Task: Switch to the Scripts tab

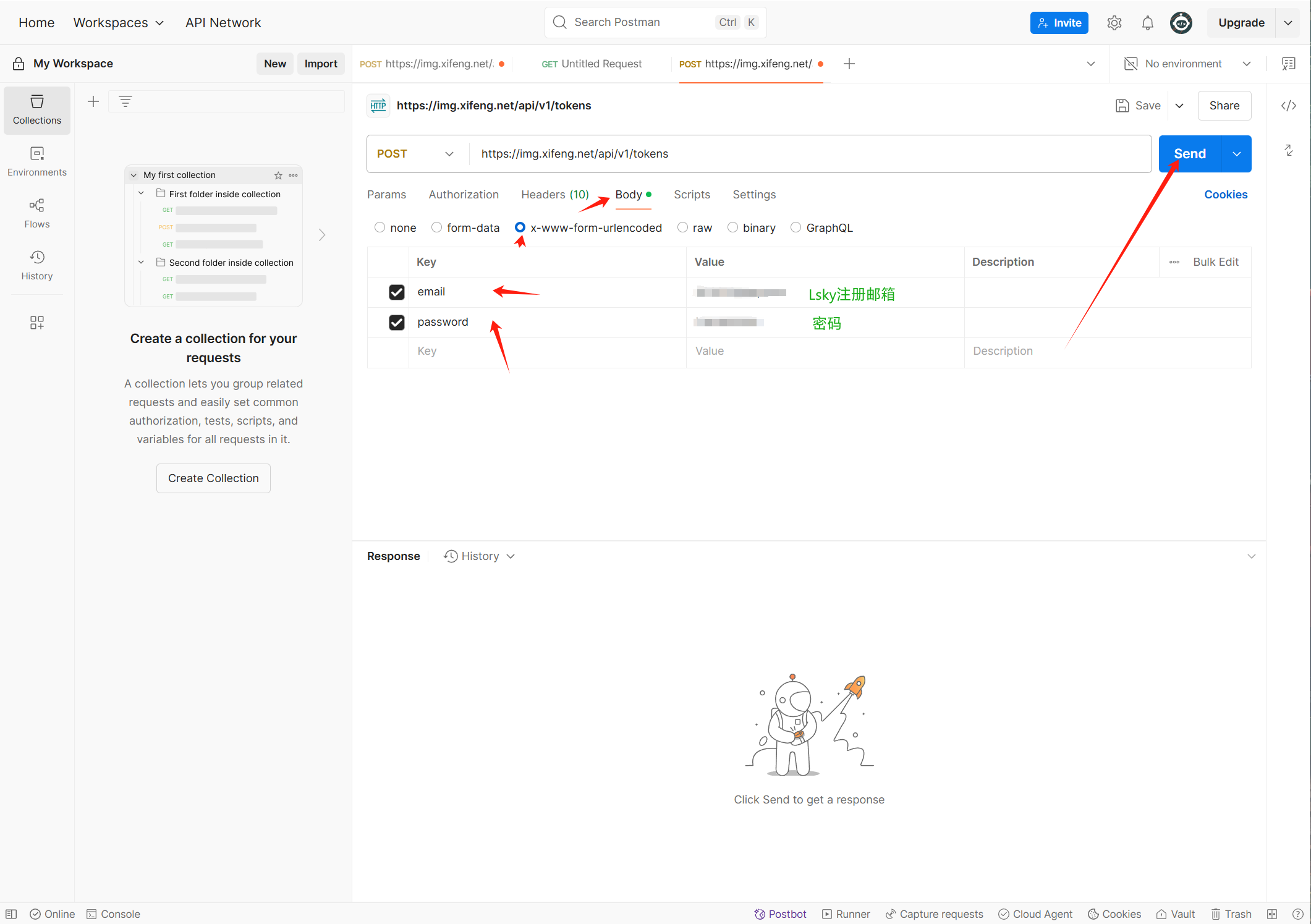Action: coord(692,195)
